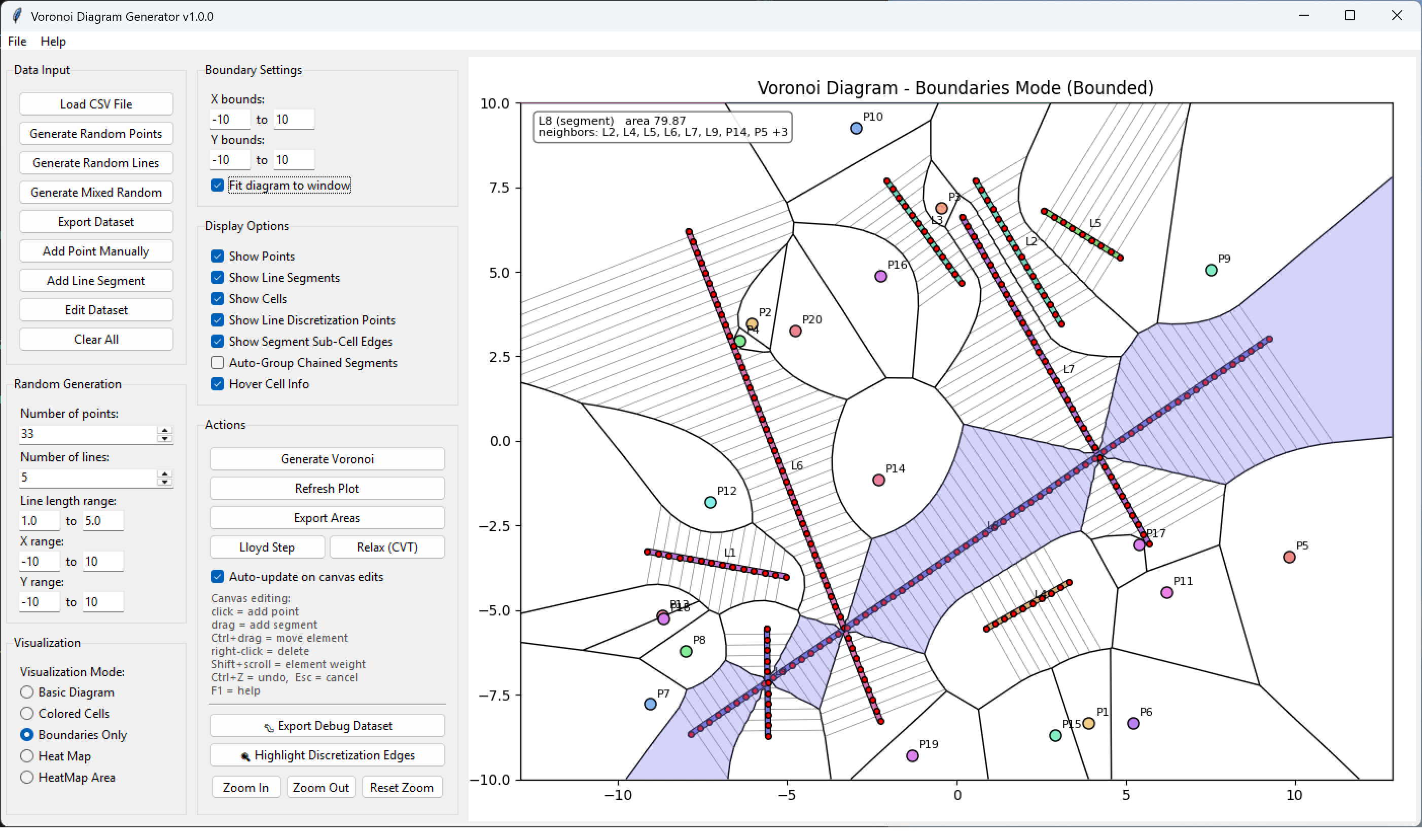Toggle Show Segment Sub-Cell Edges
This screenshot has width=1422, height=840.
pos(218,341)
